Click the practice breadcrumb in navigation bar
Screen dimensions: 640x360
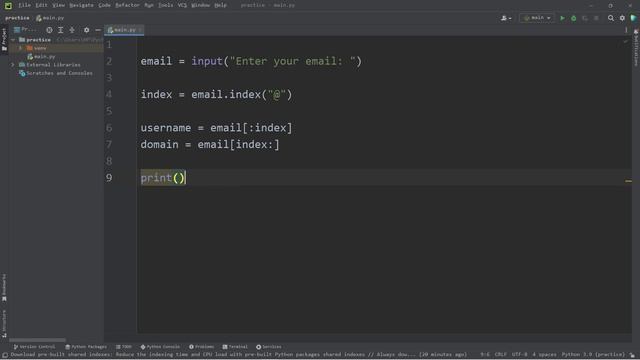17,18
